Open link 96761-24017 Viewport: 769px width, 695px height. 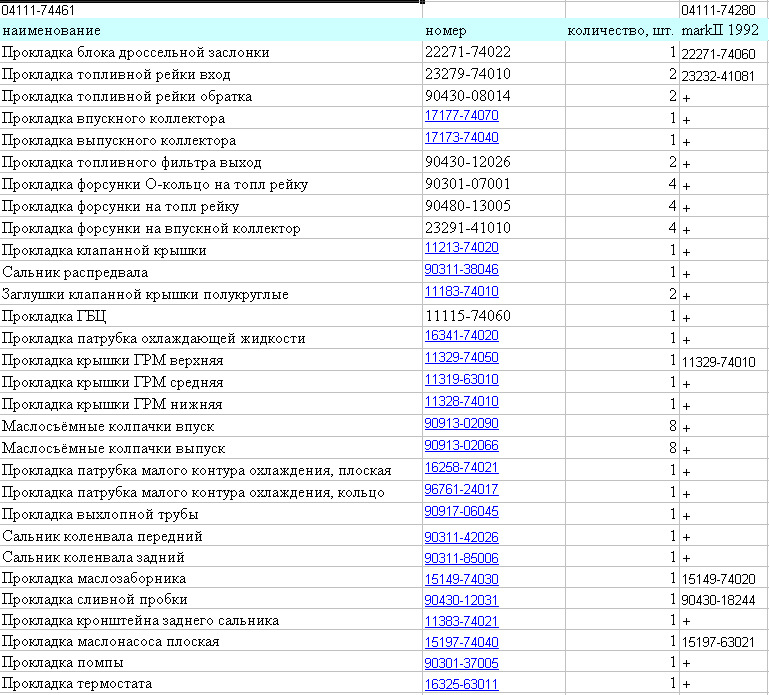pyautogui.click(x=461, y=489)
